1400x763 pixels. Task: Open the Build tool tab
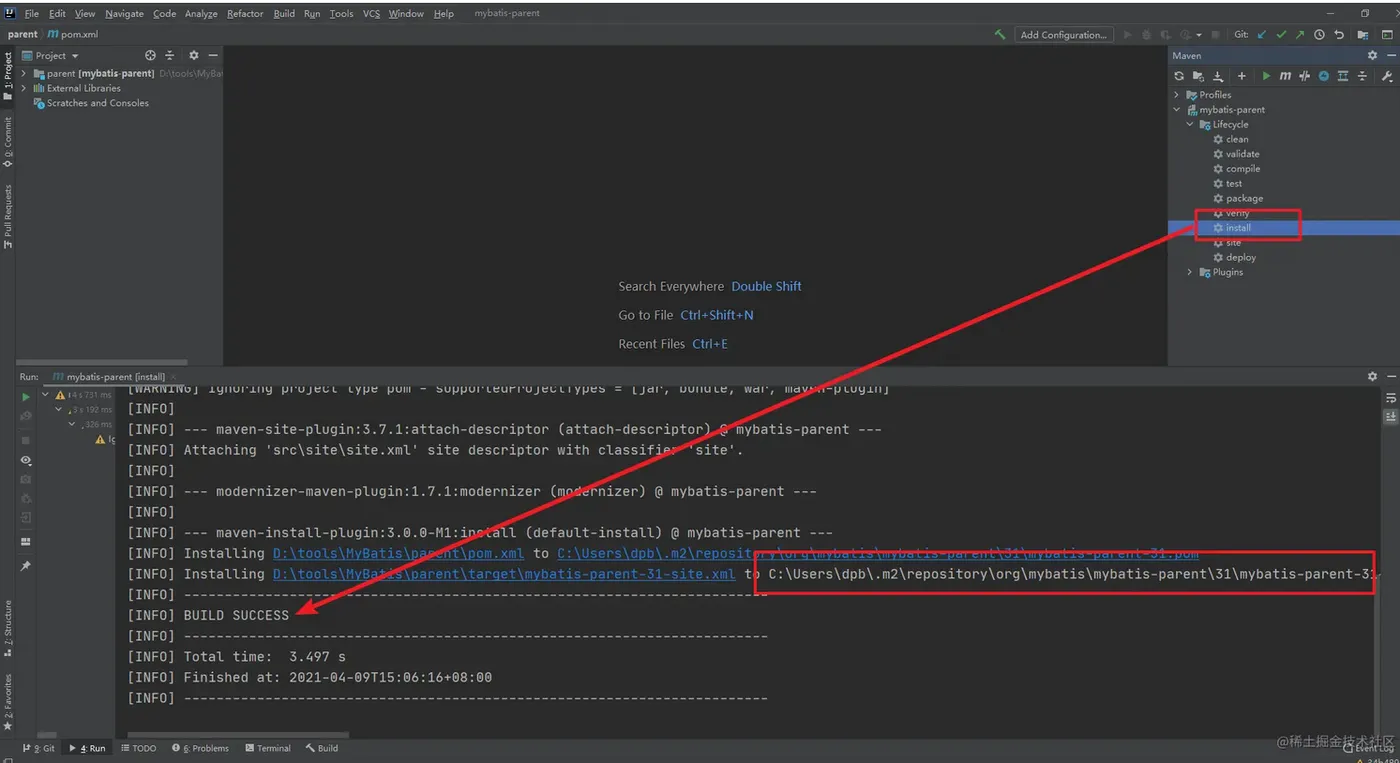(322, 748)
